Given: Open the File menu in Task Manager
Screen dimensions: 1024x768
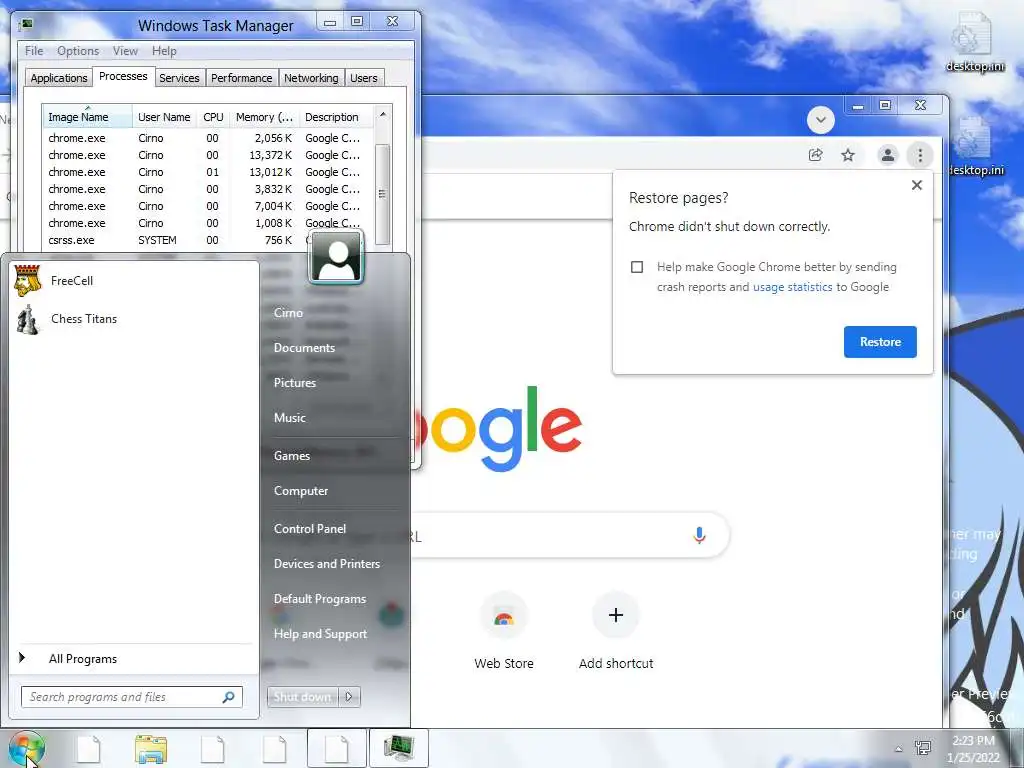Looking at the screenshot, I should 34,50.
